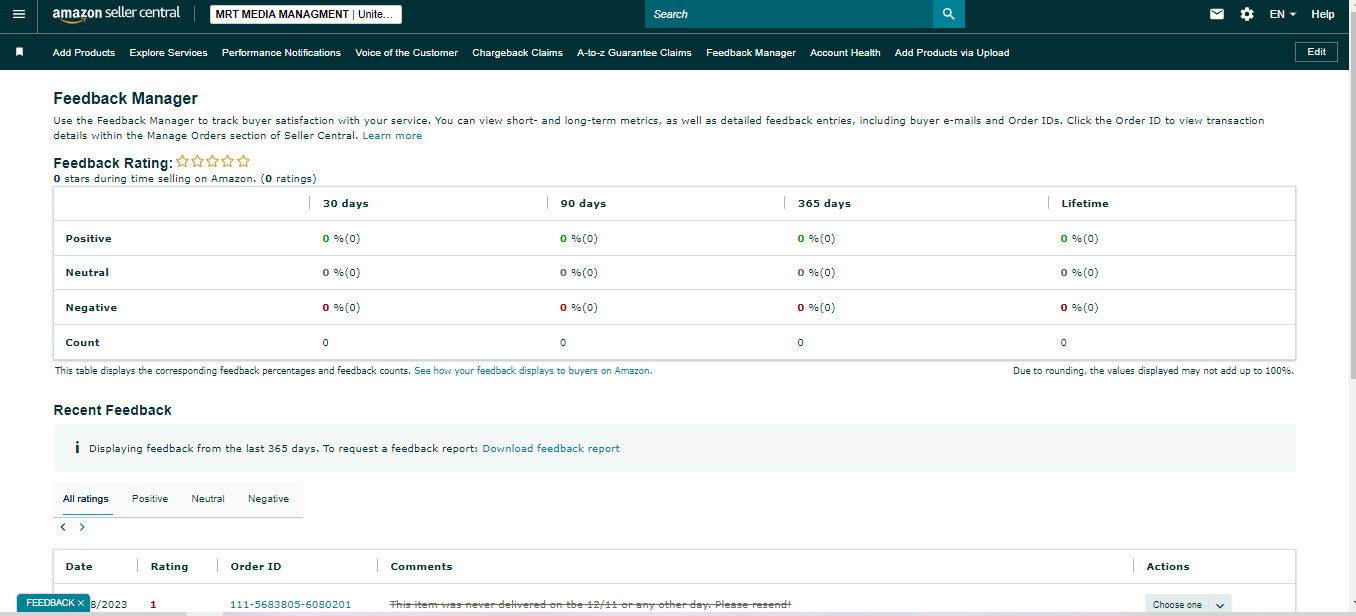Click the Comments column header

[x=421, y=566]
